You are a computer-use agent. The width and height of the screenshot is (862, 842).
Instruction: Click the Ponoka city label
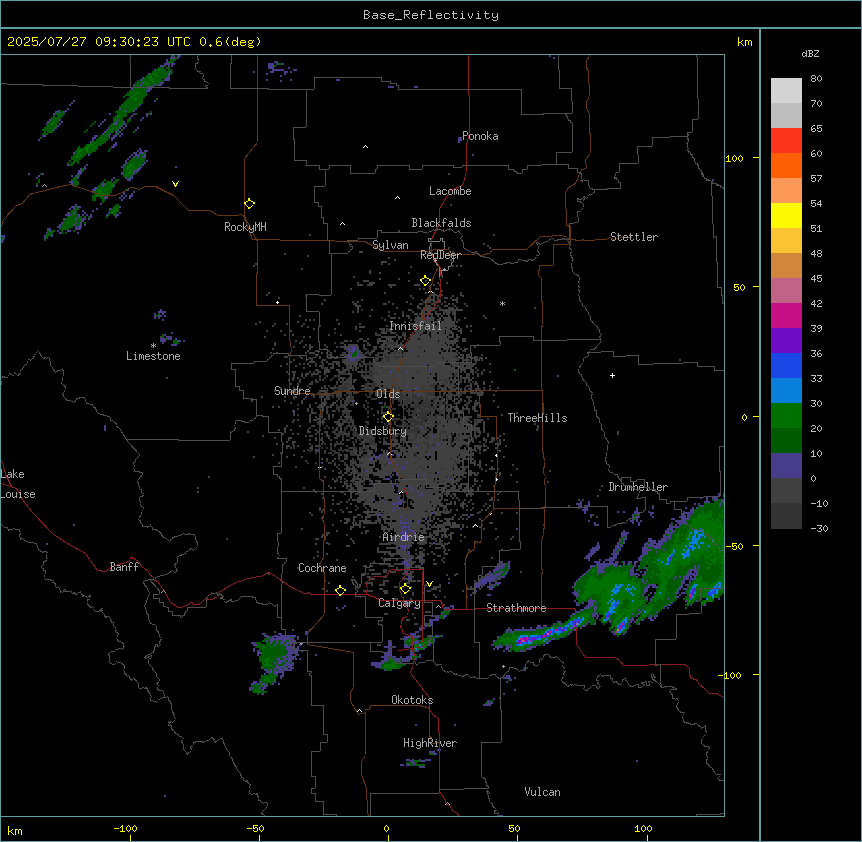click(x=480, y=136)
